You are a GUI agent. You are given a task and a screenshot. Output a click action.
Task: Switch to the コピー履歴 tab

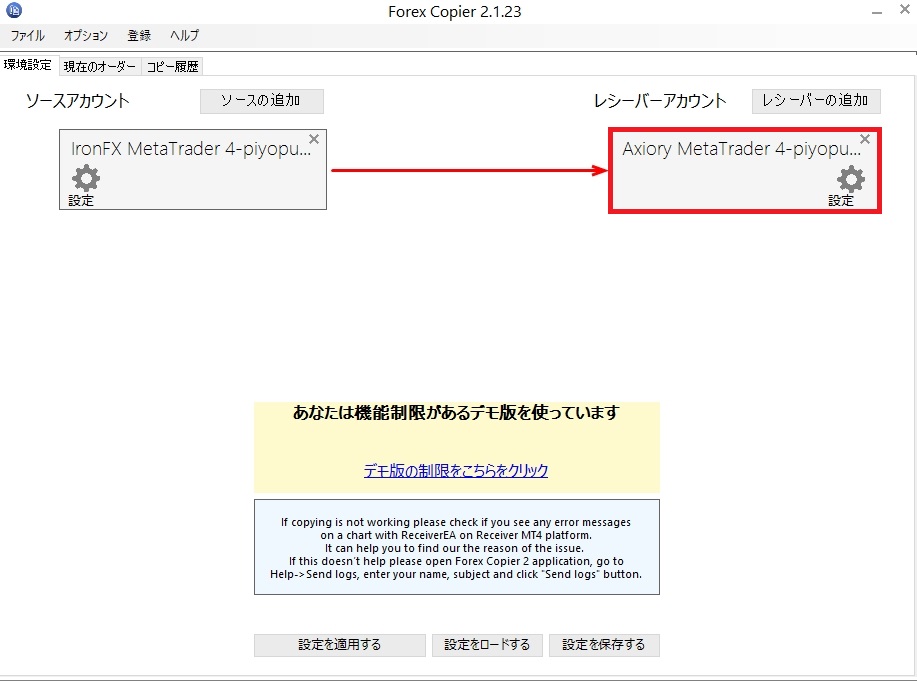click(x=171, y=66)
